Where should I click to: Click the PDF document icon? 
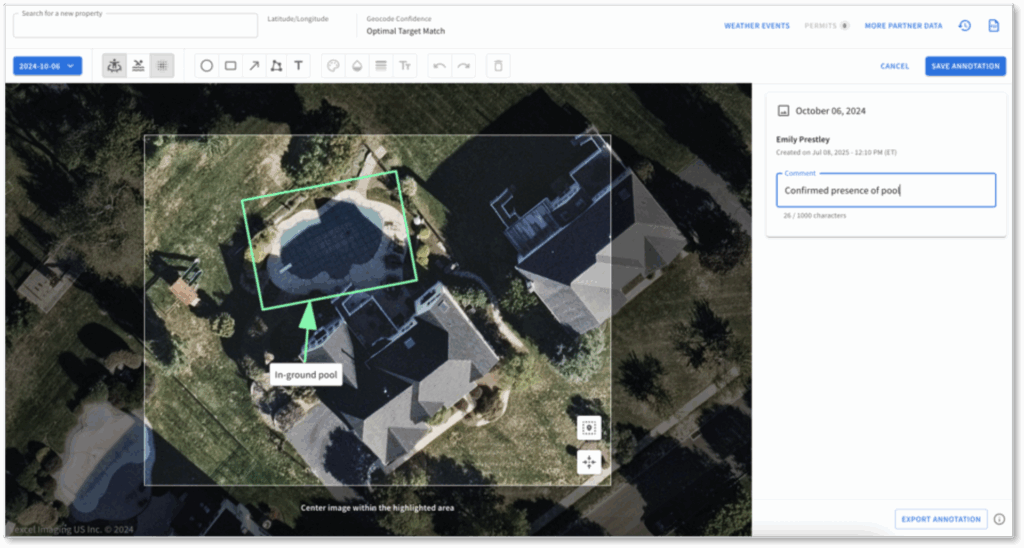pyautogui.click(x=993, y=26)
